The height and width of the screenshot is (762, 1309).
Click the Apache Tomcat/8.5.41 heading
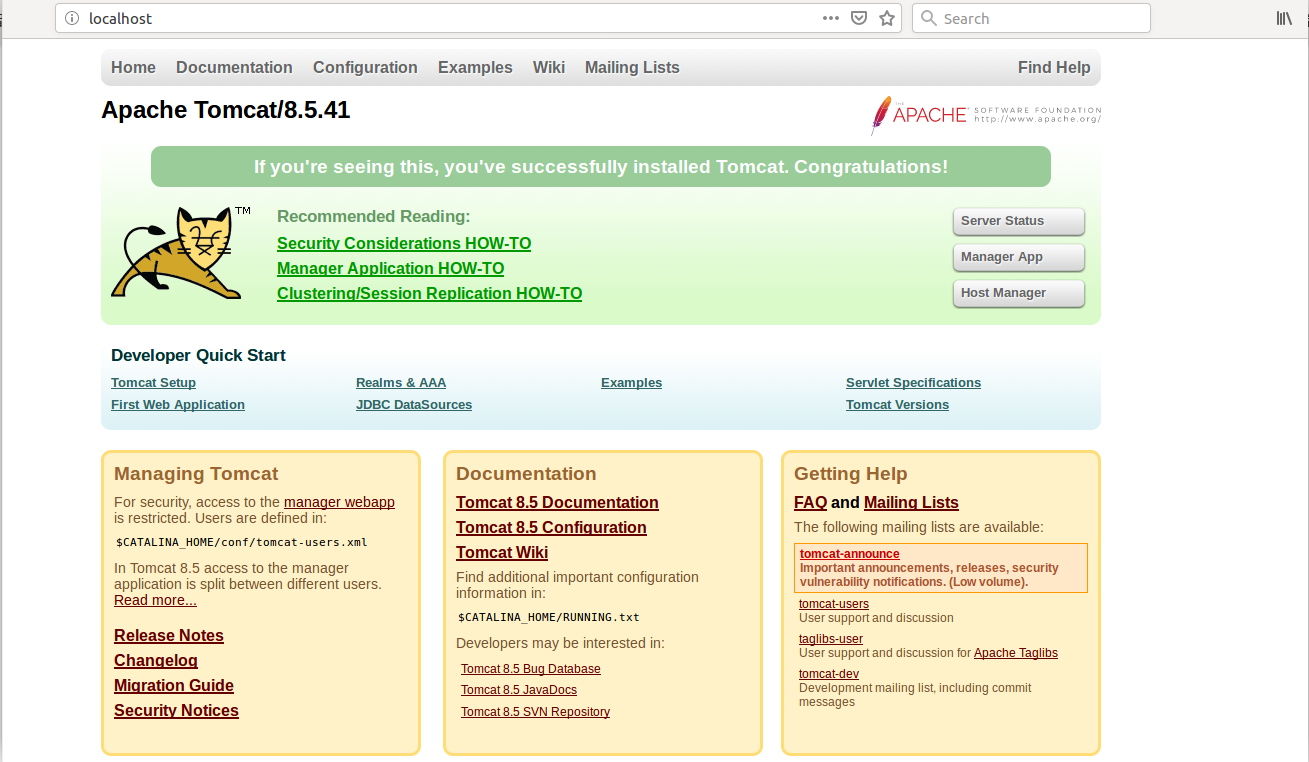[x=226, y=110]
